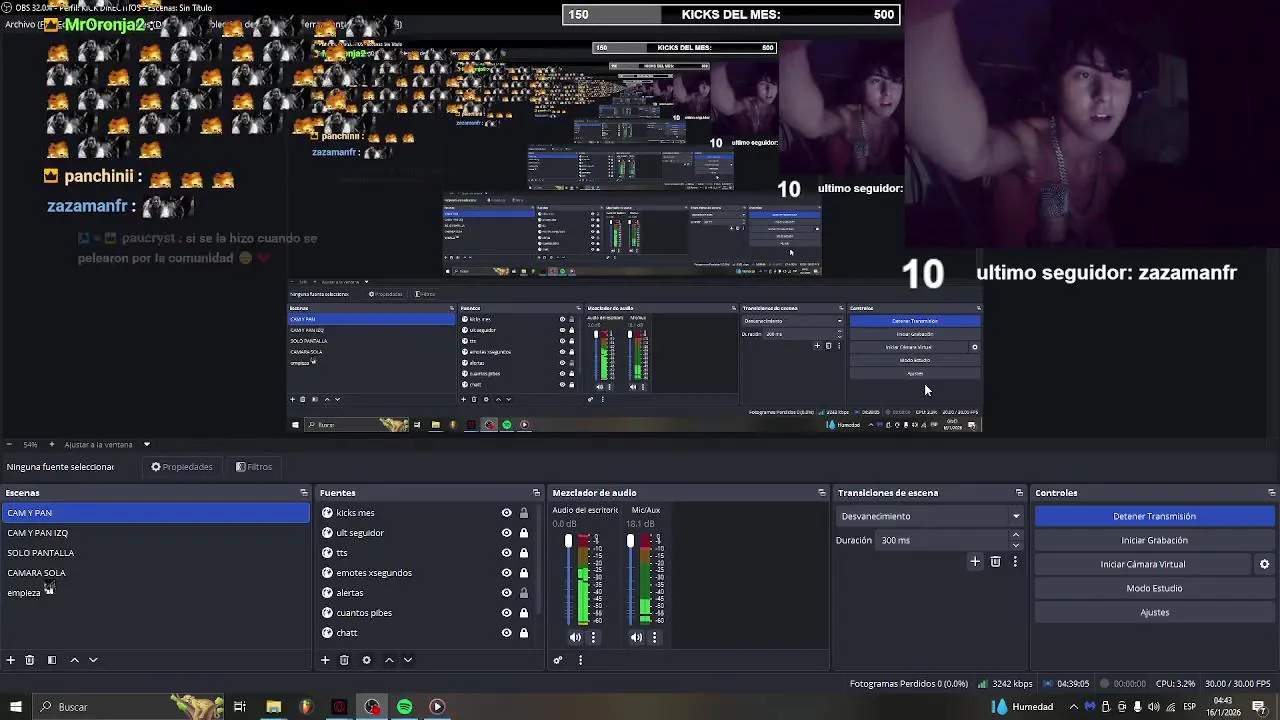
Task: Enable Modo Estudio
Action: tap(1154, 588)
